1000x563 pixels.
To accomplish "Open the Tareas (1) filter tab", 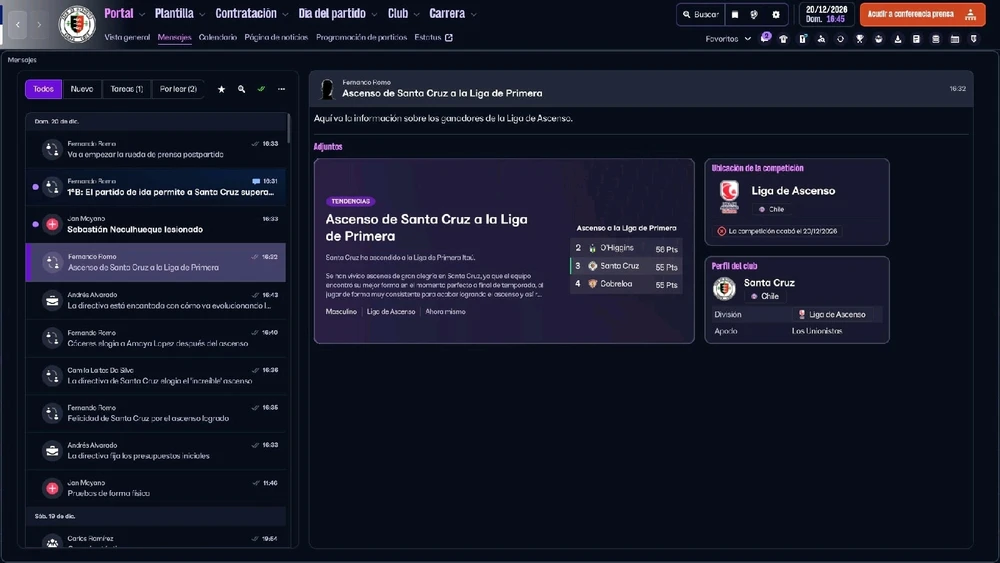I will click(x=126, y=89).
